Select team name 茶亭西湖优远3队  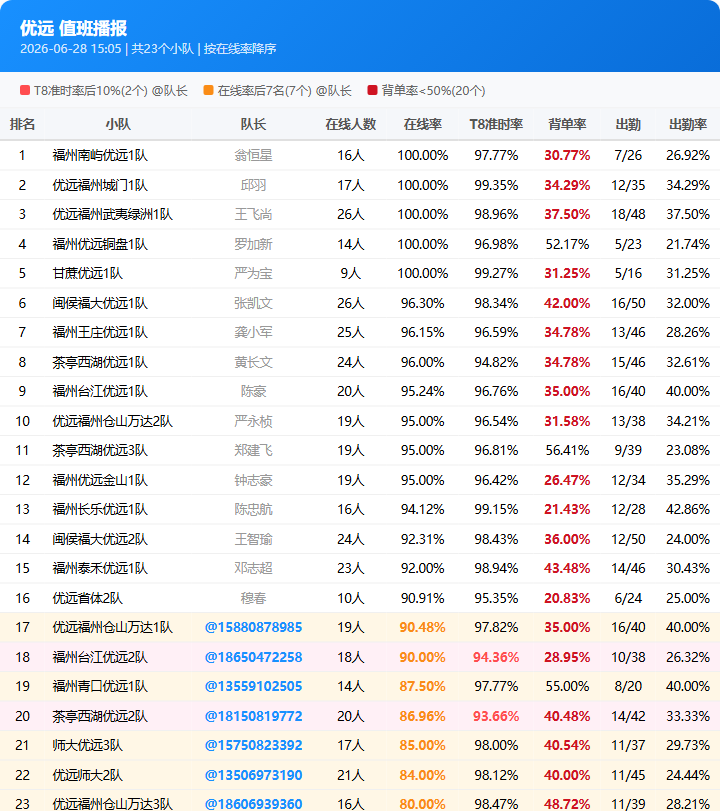click(x=100, y=450)
